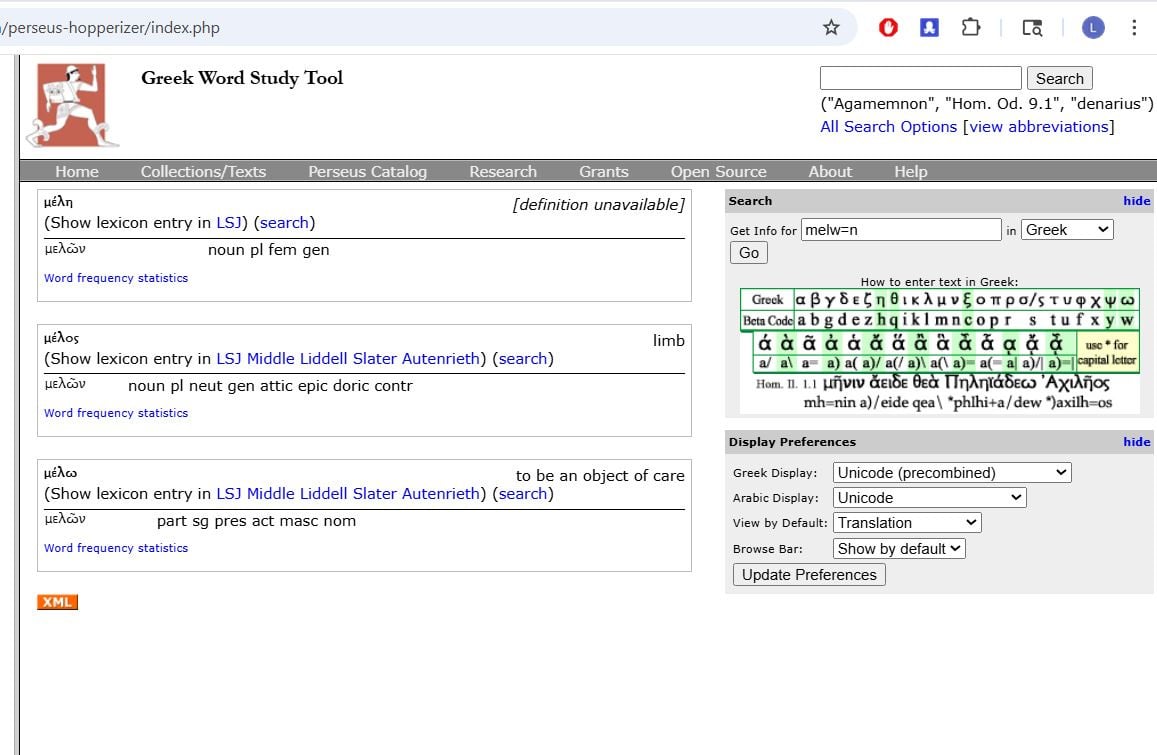Open the About menu

830,171
